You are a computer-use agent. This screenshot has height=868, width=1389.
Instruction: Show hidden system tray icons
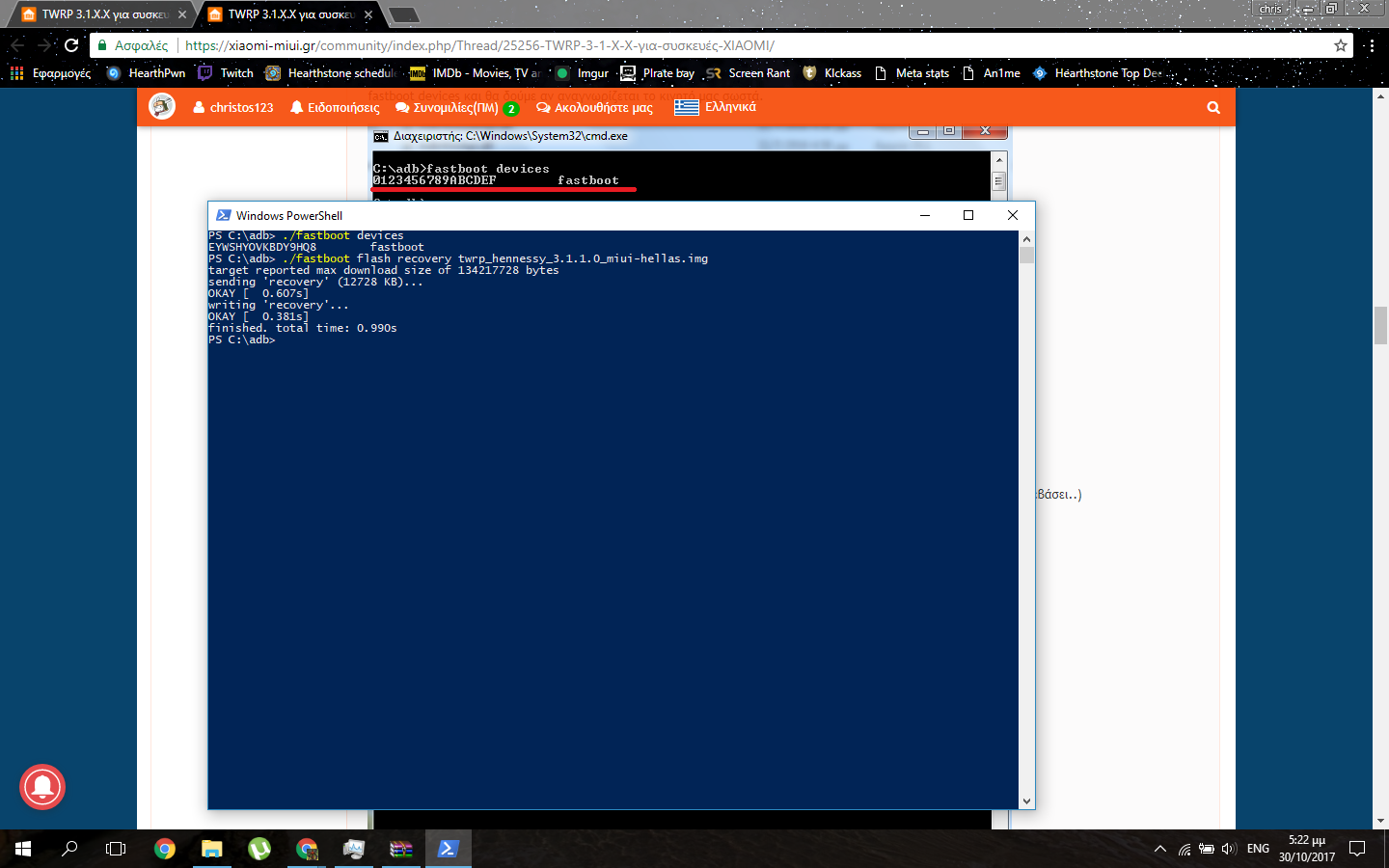click(x=1159, y=849)
